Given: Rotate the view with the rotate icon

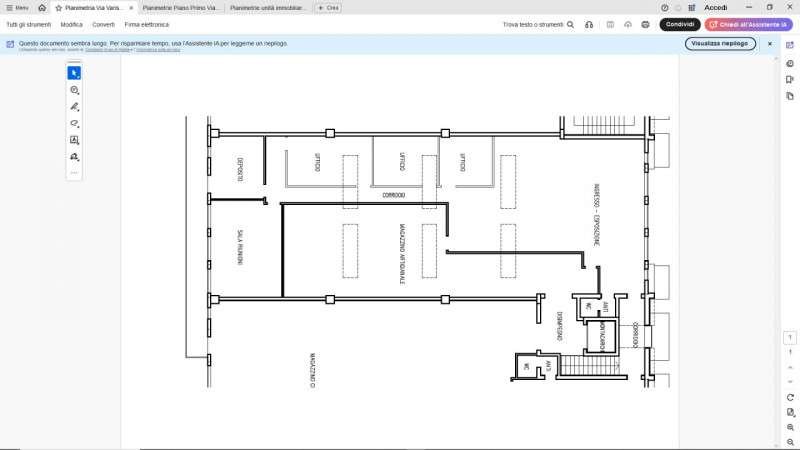Looking at the screenshot, I should tap(790, 397).
